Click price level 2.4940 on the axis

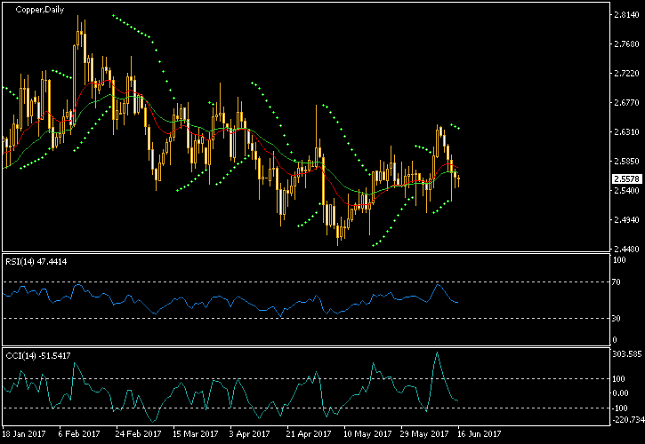pyautogui.click(x=626, y=220)
